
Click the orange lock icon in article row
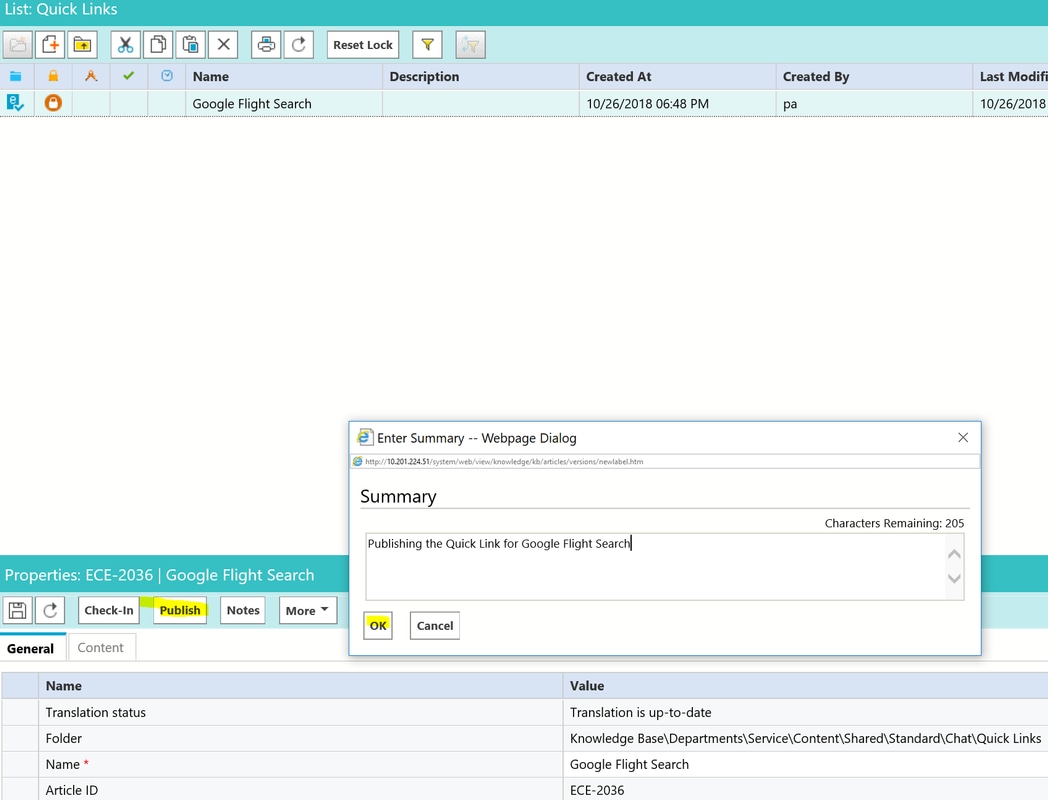[x=53, y=103]
